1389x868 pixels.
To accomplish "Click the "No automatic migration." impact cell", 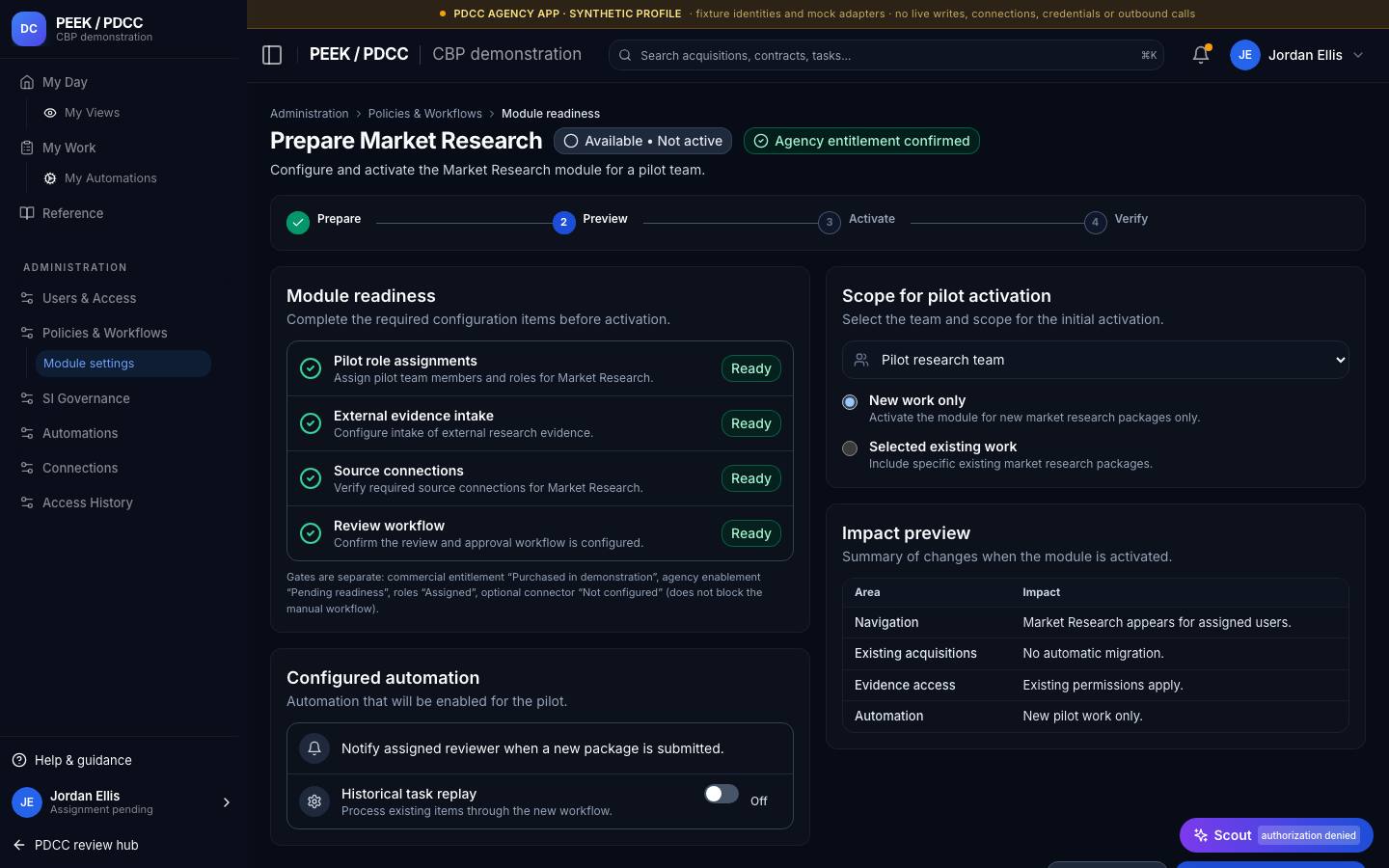I will click(1093, 653).
